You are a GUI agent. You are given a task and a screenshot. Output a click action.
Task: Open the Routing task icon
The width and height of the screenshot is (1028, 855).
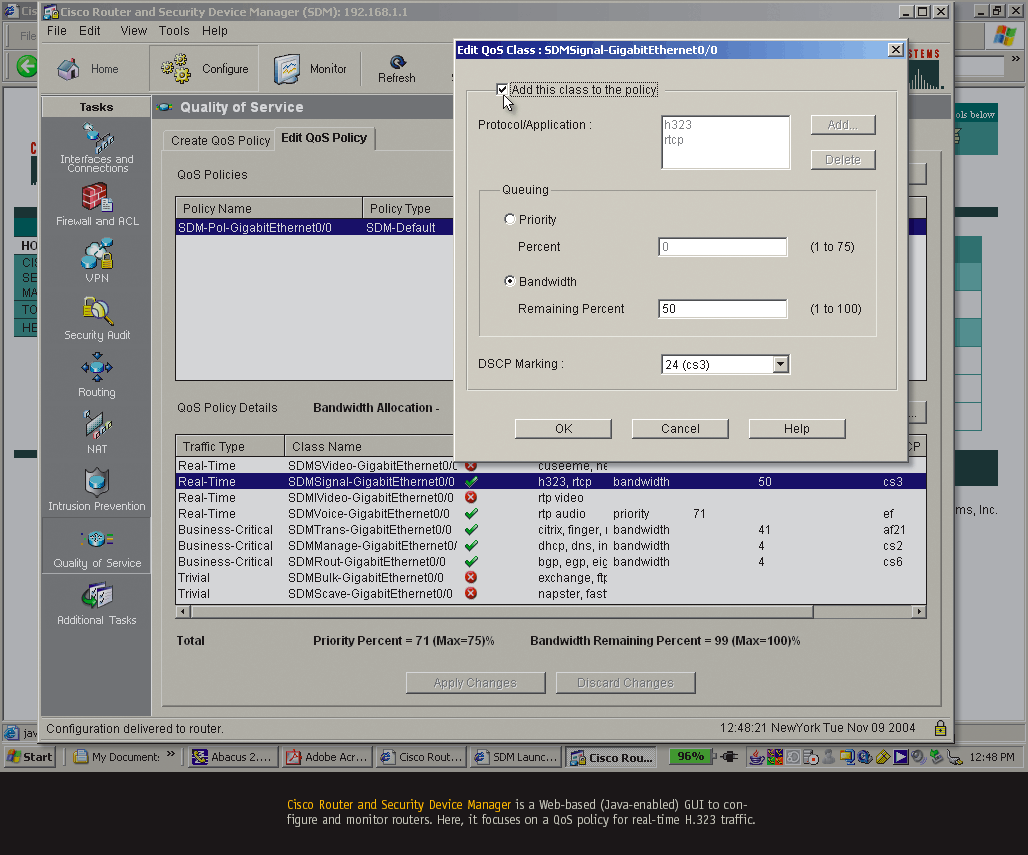(97, 375)
